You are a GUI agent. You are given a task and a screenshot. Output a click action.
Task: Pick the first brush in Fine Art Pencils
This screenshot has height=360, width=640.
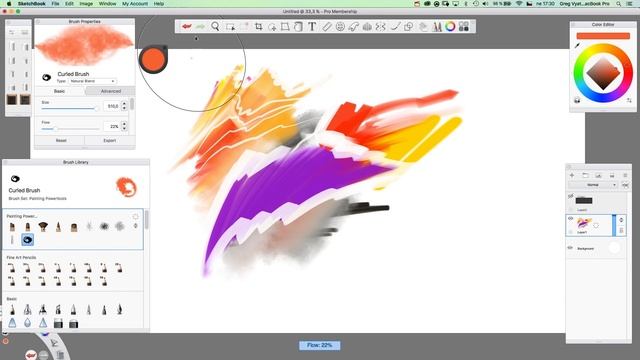pyautogui.click(x=11, y=268)
